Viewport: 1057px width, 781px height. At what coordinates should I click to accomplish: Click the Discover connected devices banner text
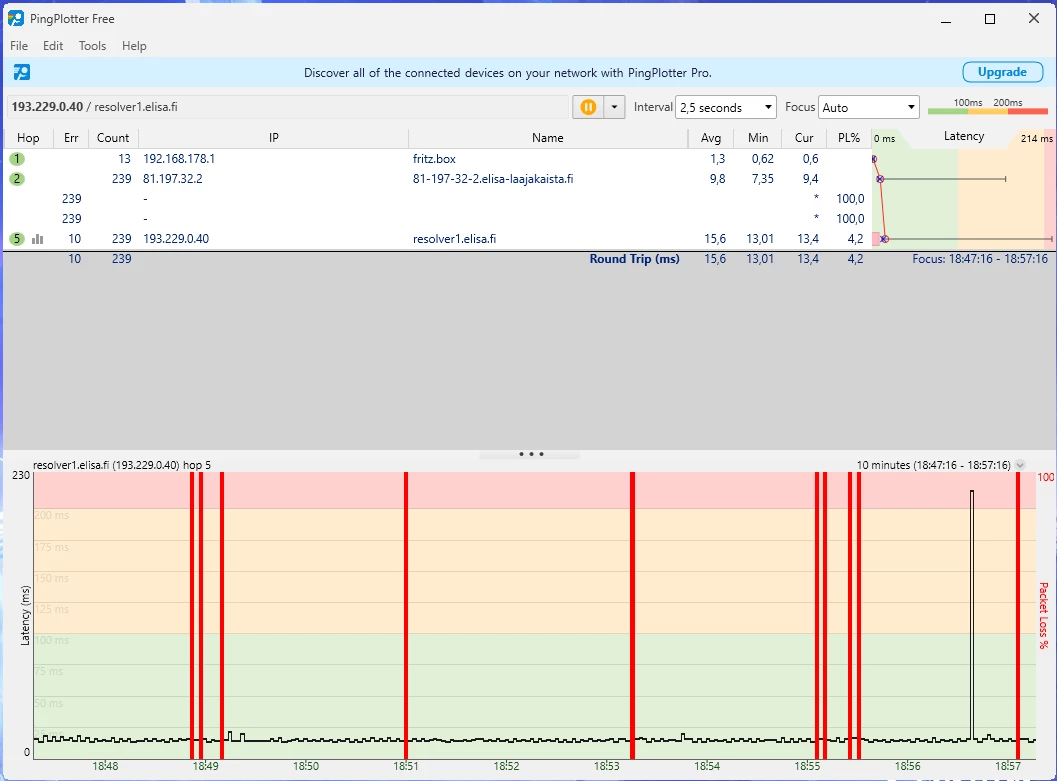click(508, 73)
